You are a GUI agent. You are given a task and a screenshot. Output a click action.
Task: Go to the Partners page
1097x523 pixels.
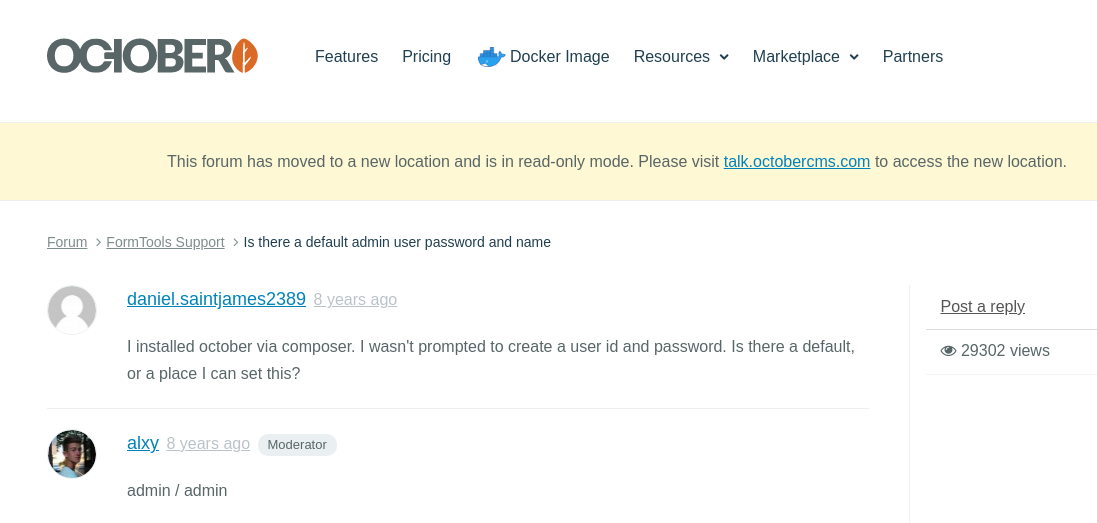(912, 57)
